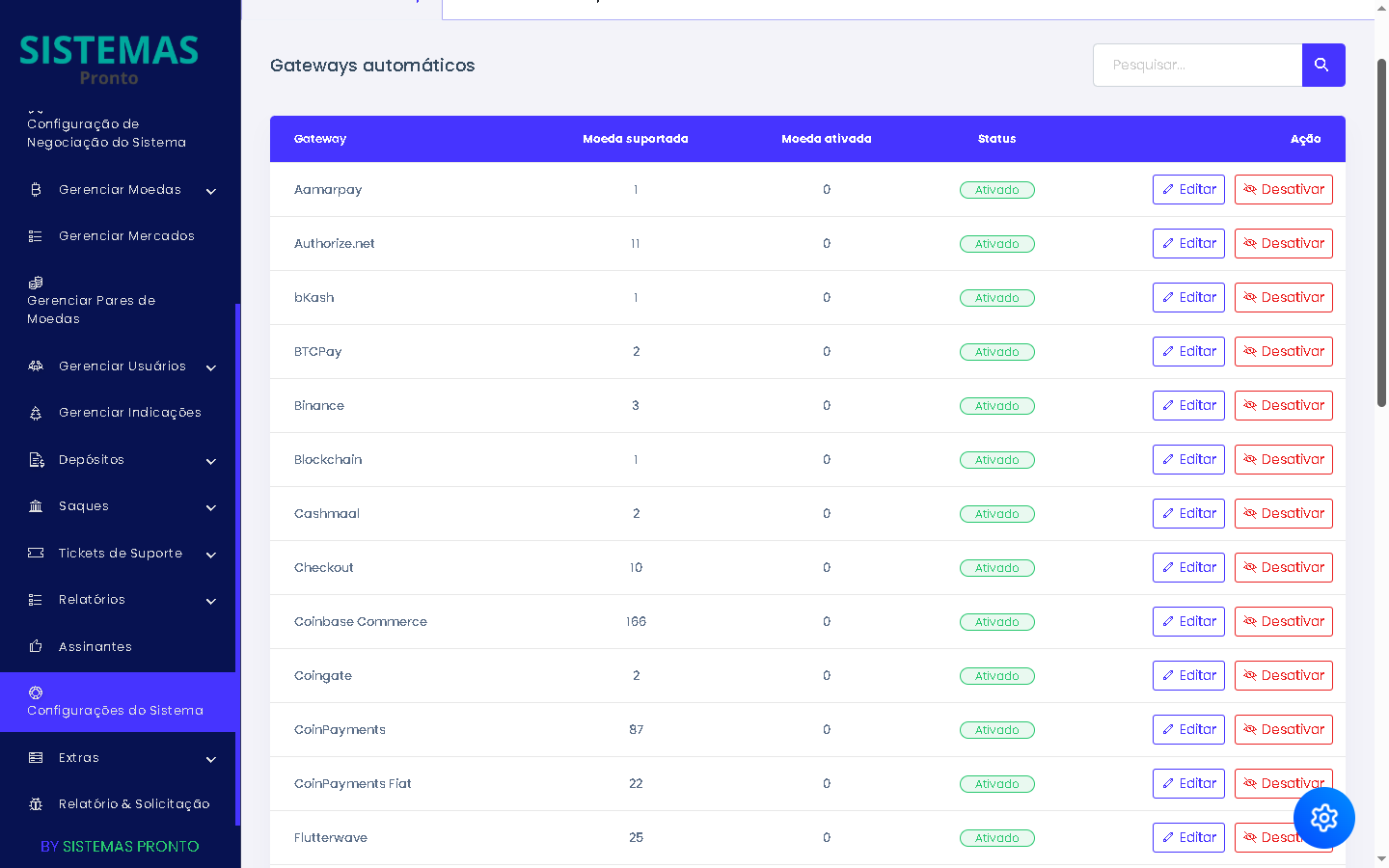This screenshot has height=868, width=1389.
Task: Expand the Depósitos menu chevron
Action: tap(211, 461)
